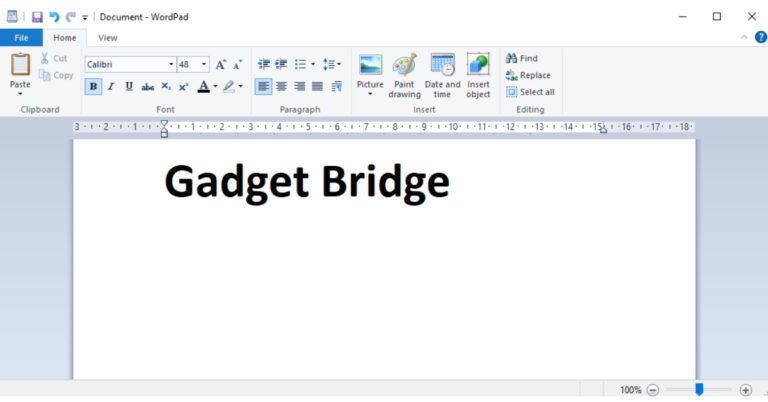Open the Paragraph settings dialog icon
The height and width of the screenshot is (402, 768).
(x=336, y=87)
